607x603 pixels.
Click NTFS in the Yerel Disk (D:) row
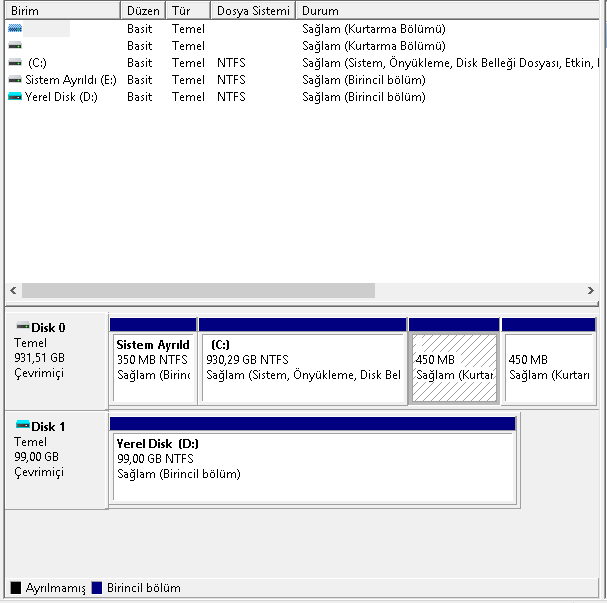(x=231, y=97)
